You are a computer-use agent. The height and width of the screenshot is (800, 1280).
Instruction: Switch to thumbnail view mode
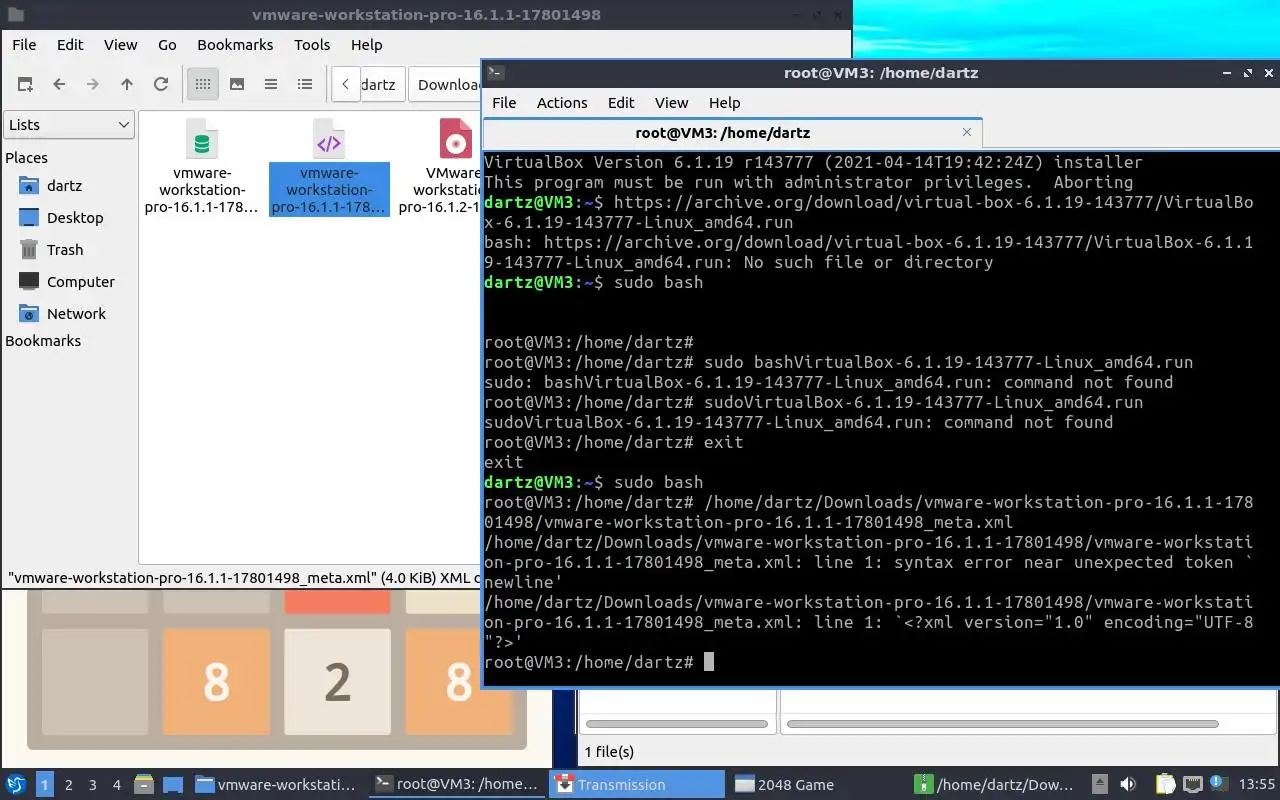[237, 84]
